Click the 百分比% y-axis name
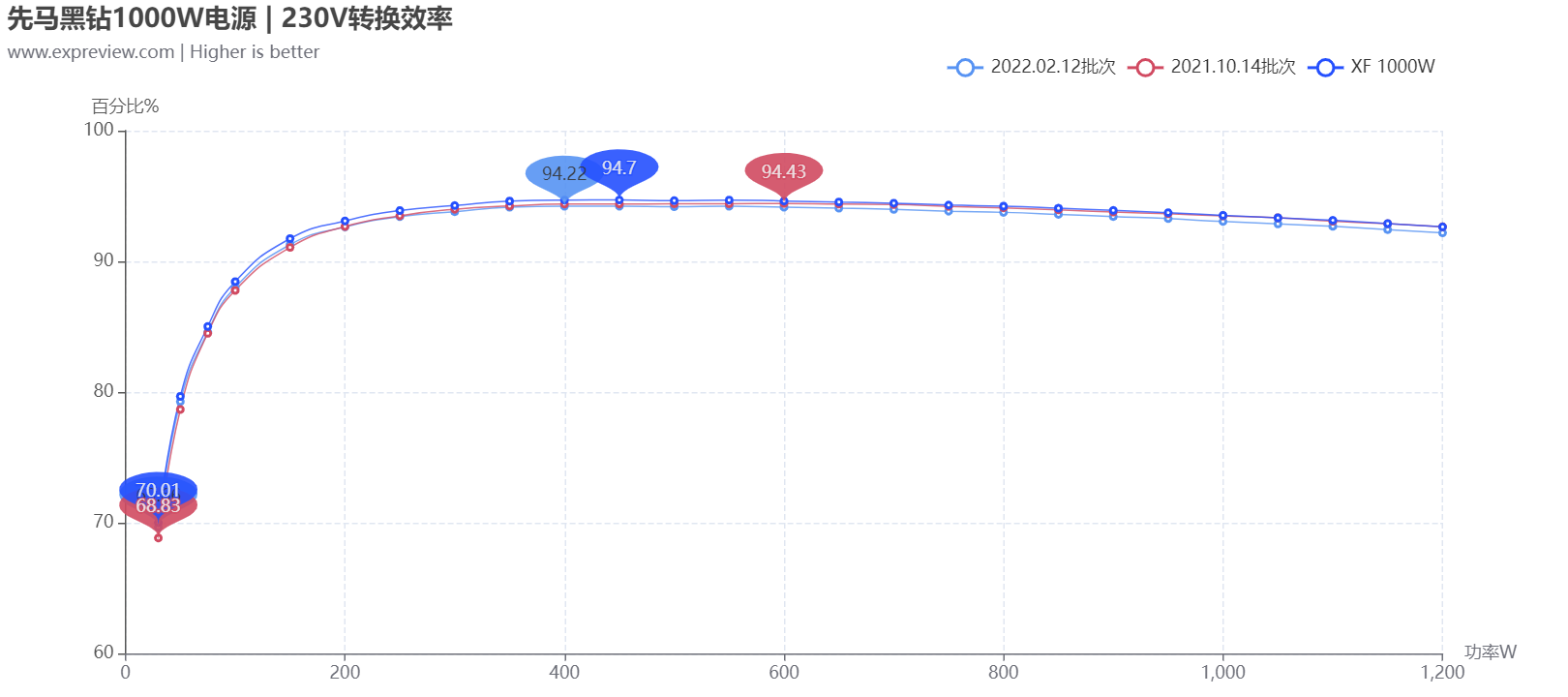1568x697 pixels. (x=125, y=106)
